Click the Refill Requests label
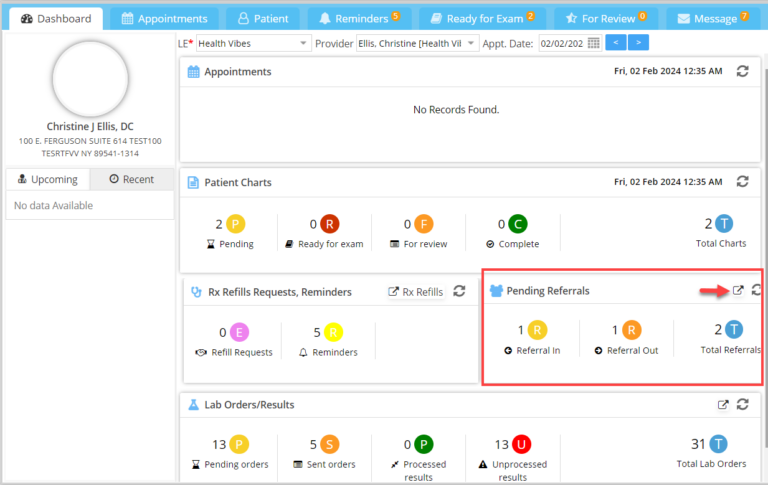The image size is (768, 485). click(242, 352)
